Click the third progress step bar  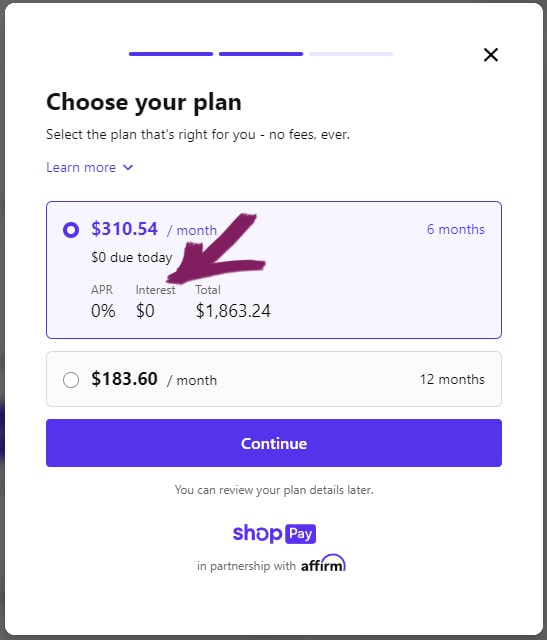[x=351, y=54]
